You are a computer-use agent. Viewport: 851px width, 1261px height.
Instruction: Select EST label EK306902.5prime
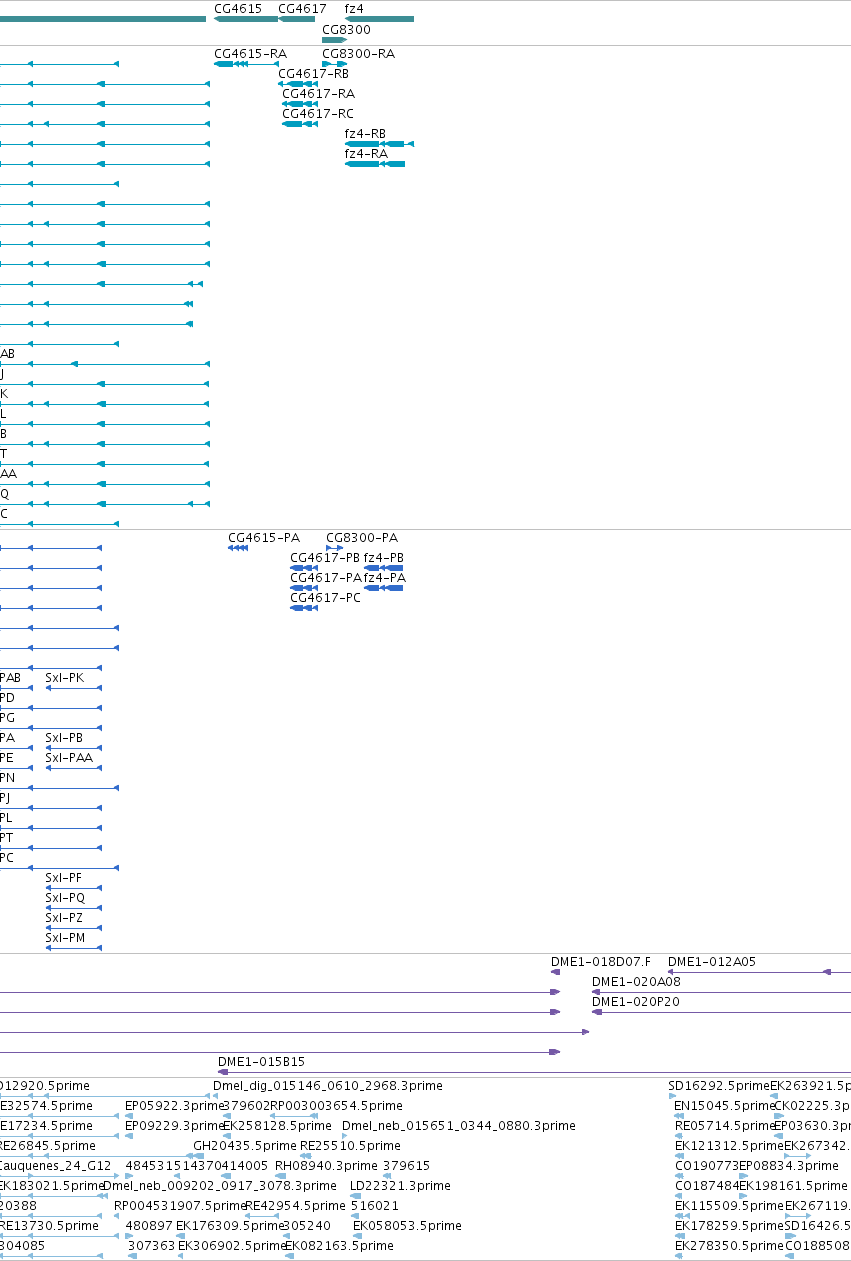pyautogui.click(x=231, y=1246)
